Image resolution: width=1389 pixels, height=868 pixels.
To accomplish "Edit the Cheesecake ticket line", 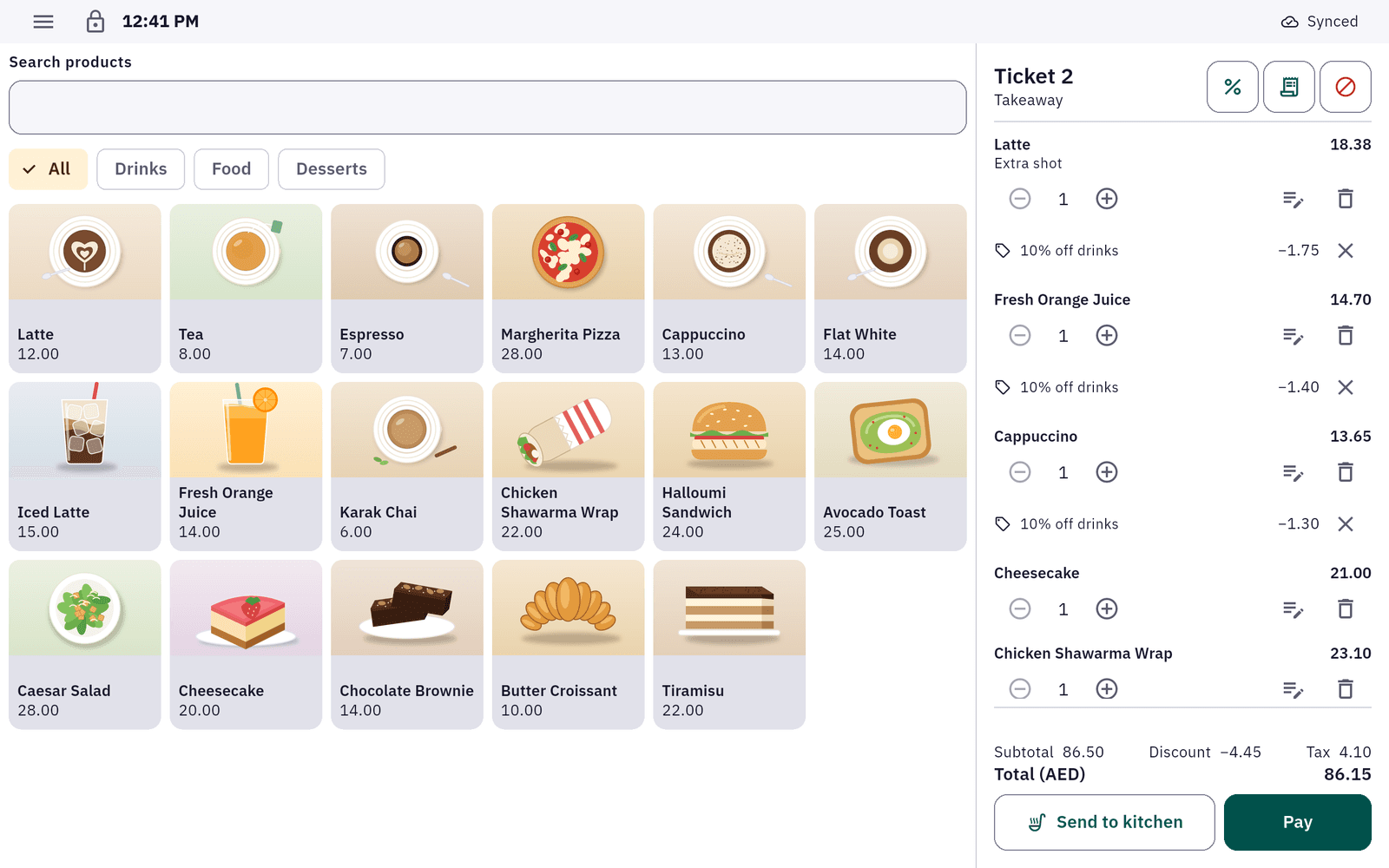I will (x=1293, y=609).
